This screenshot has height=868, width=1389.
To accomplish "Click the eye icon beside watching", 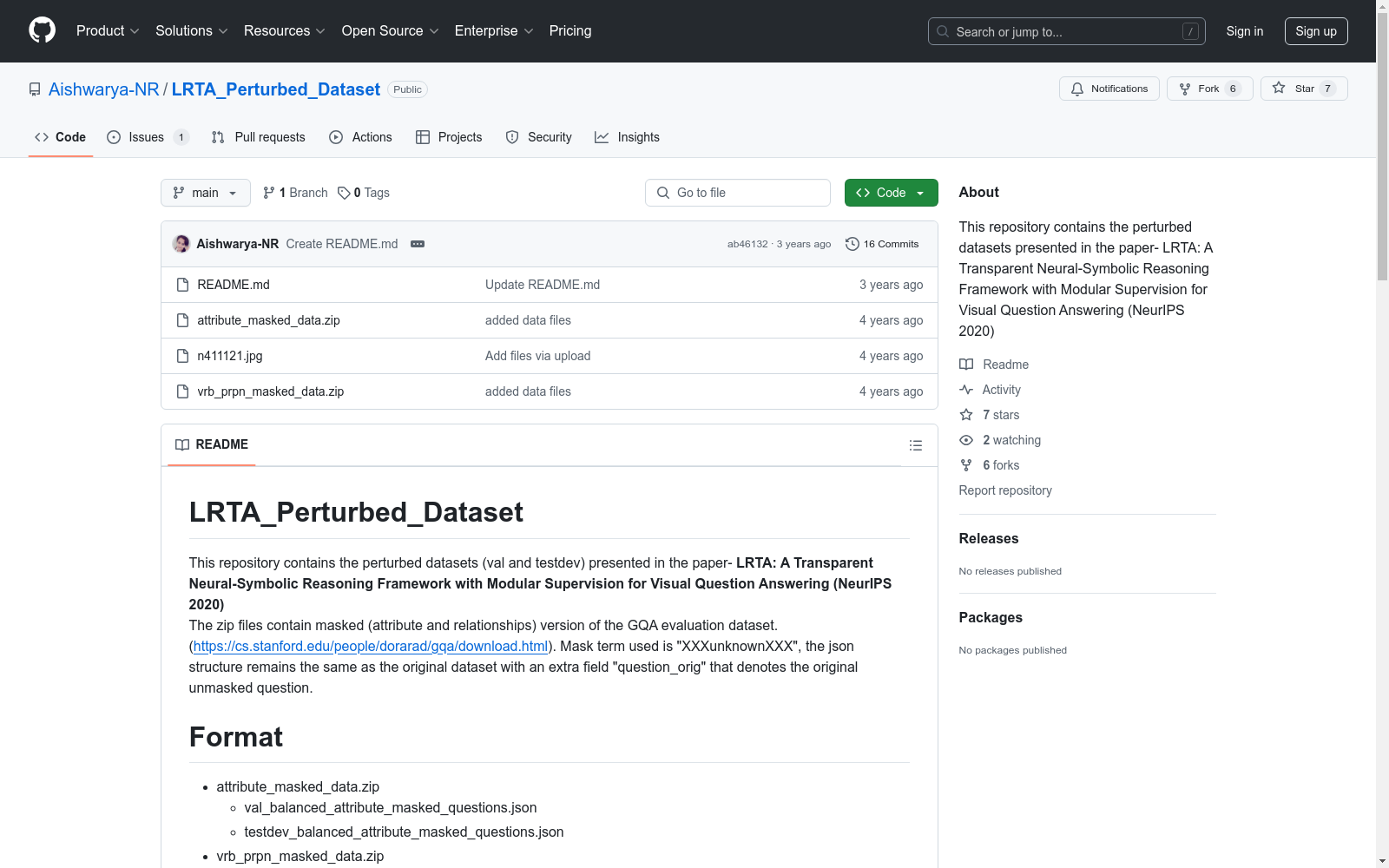I will pyautogui.click(x=966, y=440).
